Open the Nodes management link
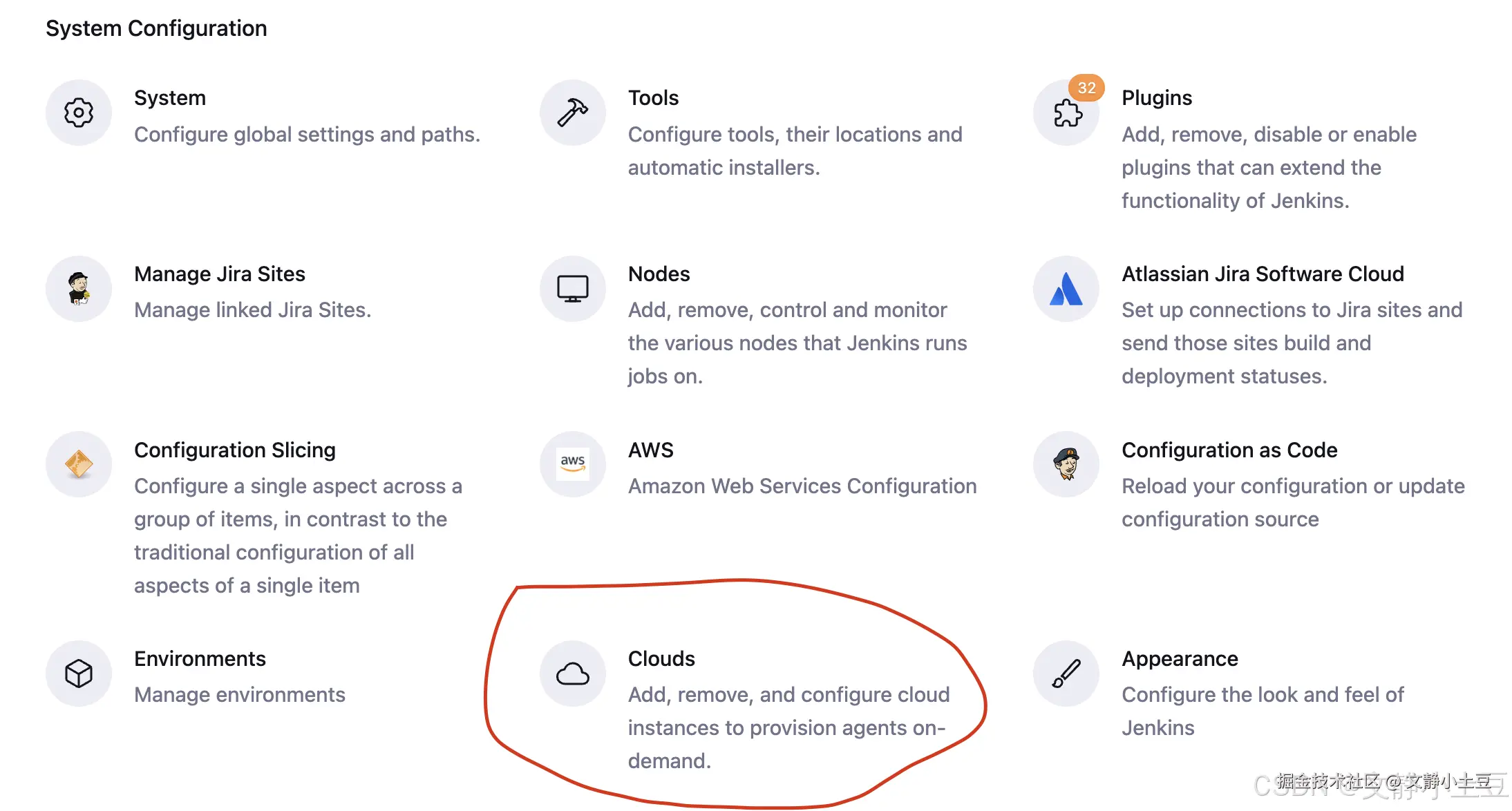 pyautogui.click(x=659, y=274)
